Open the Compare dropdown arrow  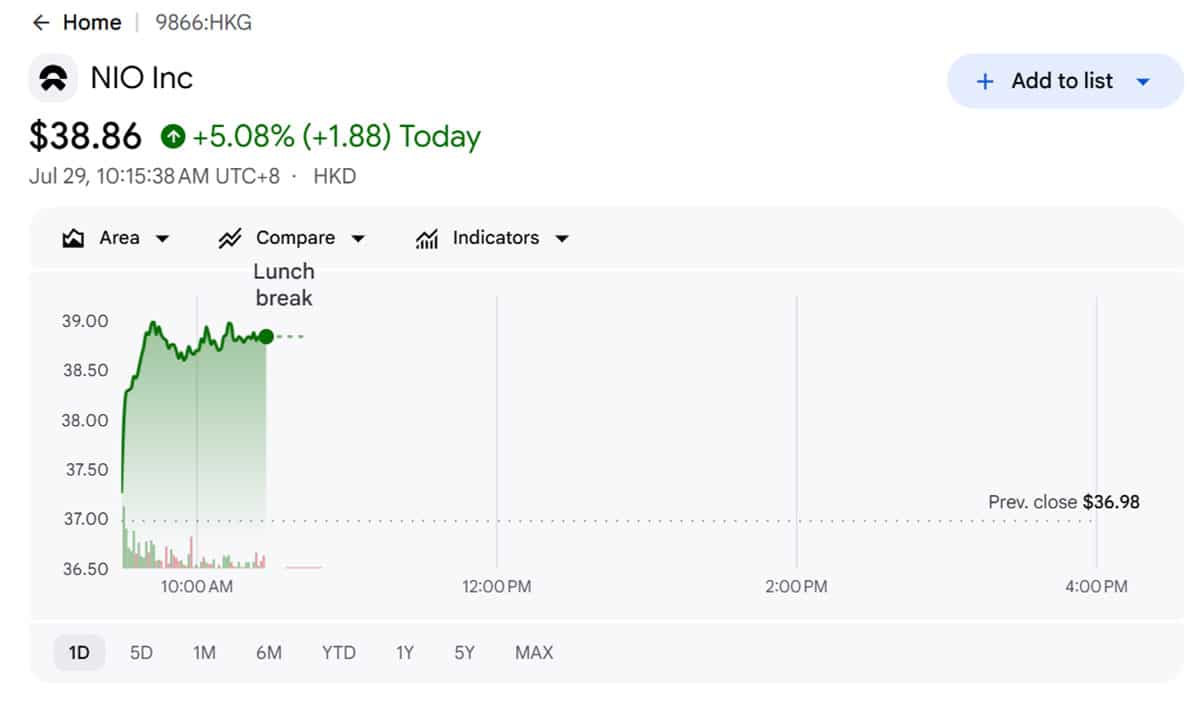click(x=358, y=239)
